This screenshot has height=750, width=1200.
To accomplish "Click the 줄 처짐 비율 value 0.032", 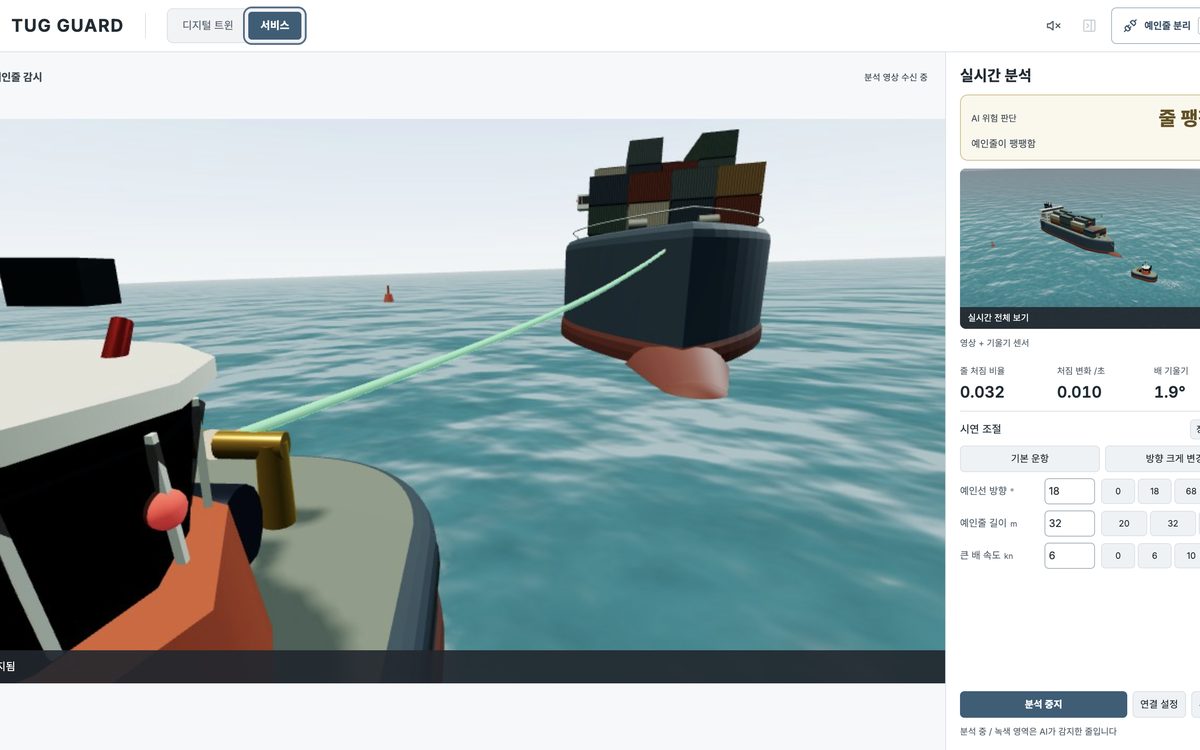I will (x=982, y=392).
